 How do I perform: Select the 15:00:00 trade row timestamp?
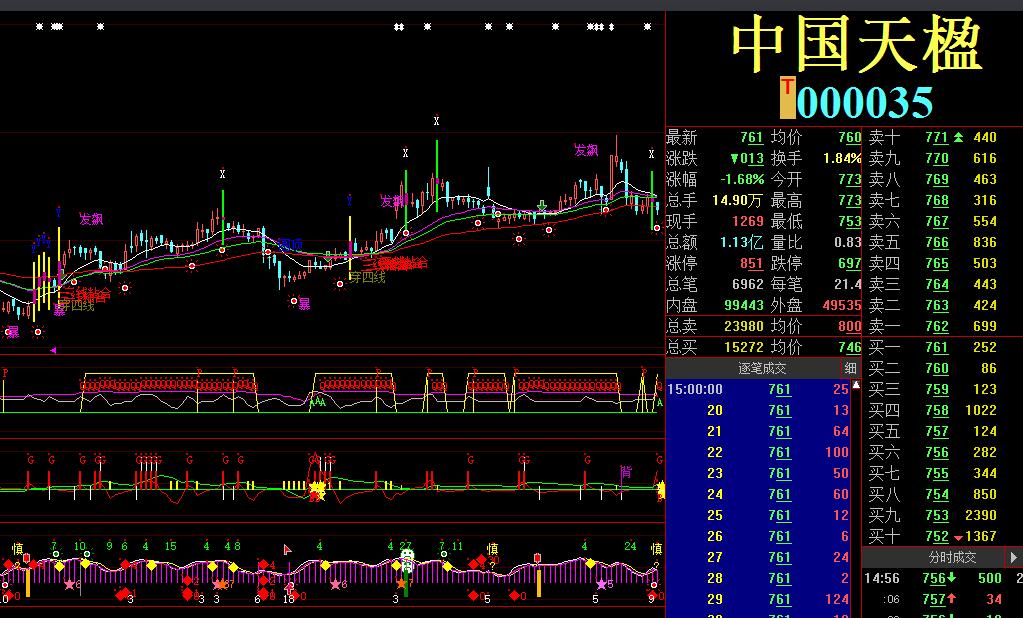[695, 390]
